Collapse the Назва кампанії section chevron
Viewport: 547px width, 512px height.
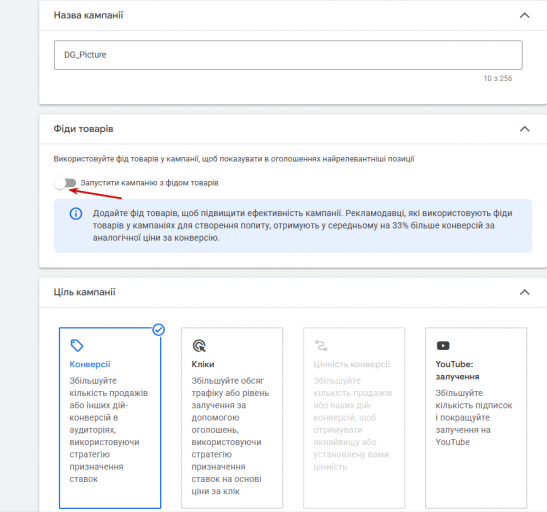pyautogui.click(x=525, y=15)
